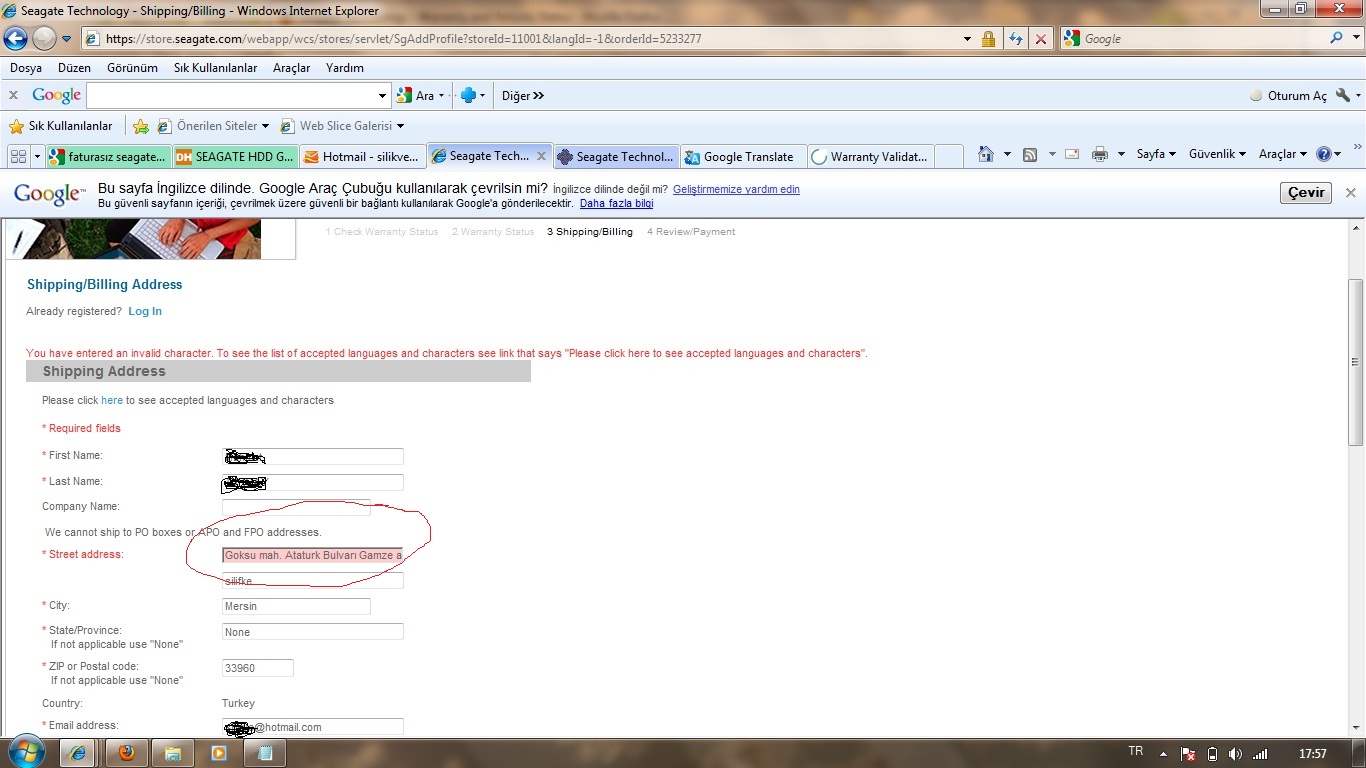
Task: Close the Google translate bar X
Action: (1350, 193)
